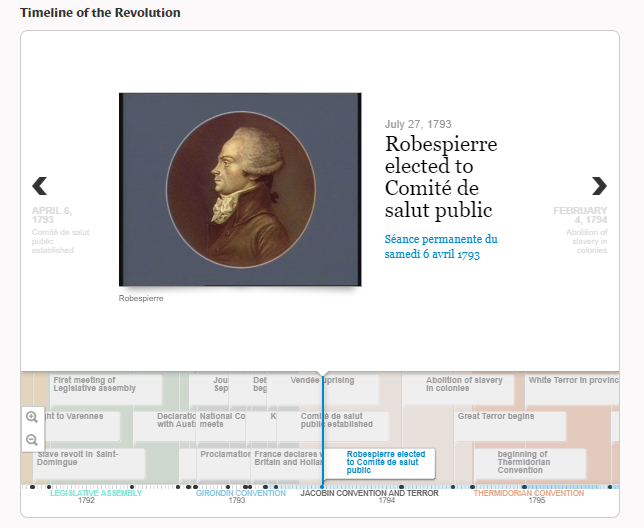
Task: Open Séance permanente du samedi 6 avril 1793 link
Action: pos(441,246)
